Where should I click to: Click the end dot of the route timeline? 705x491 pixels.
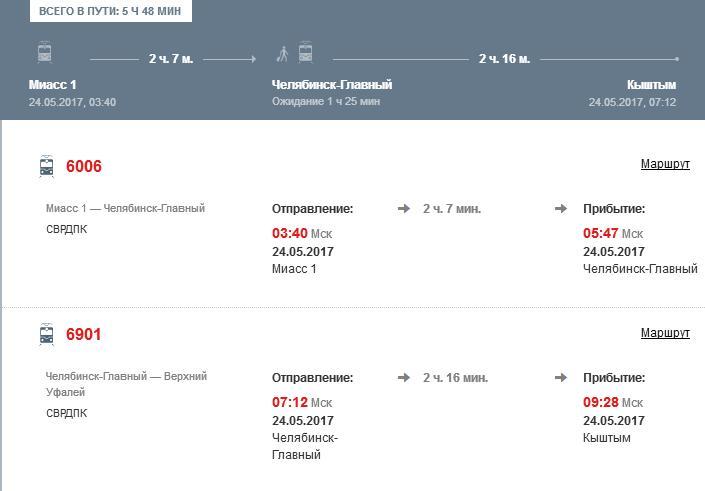point(677,59)
